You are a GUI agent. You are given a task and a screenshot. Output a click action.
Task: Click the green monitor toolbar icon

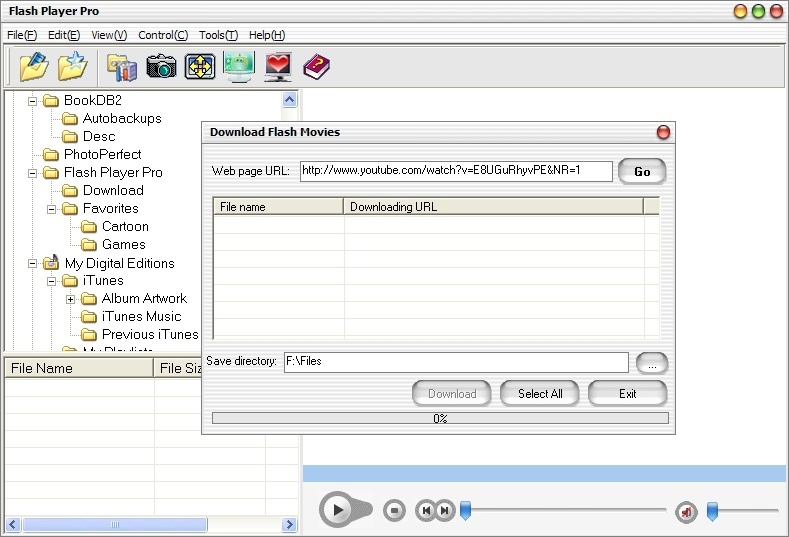click(x=239, y=66)
